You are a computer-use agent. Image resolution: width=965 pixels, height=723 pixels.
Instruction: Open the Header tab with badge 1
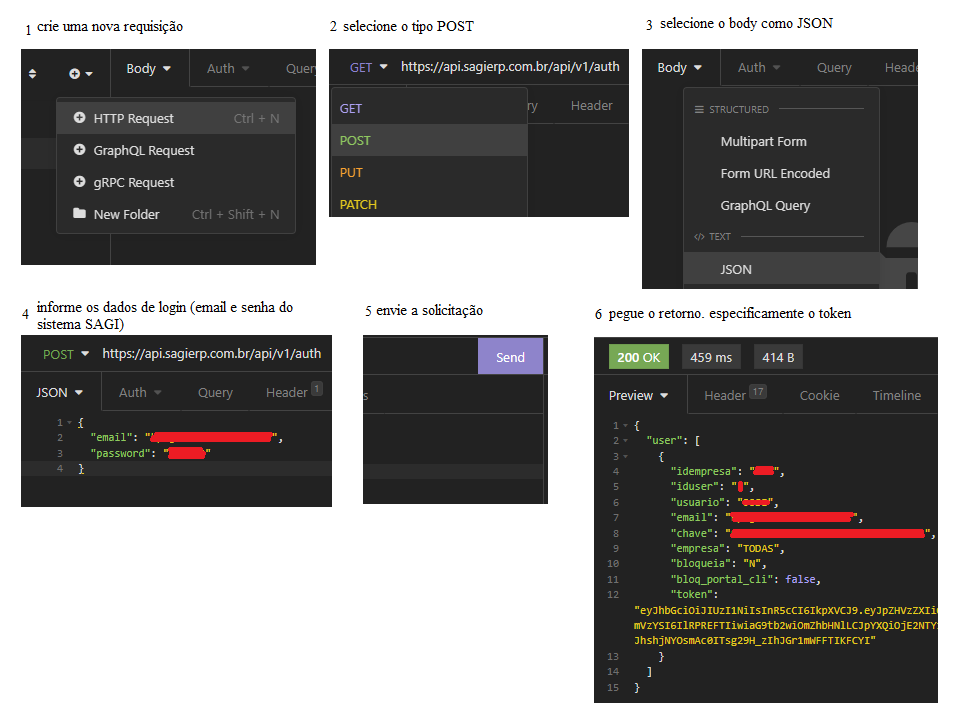[294, 391]
